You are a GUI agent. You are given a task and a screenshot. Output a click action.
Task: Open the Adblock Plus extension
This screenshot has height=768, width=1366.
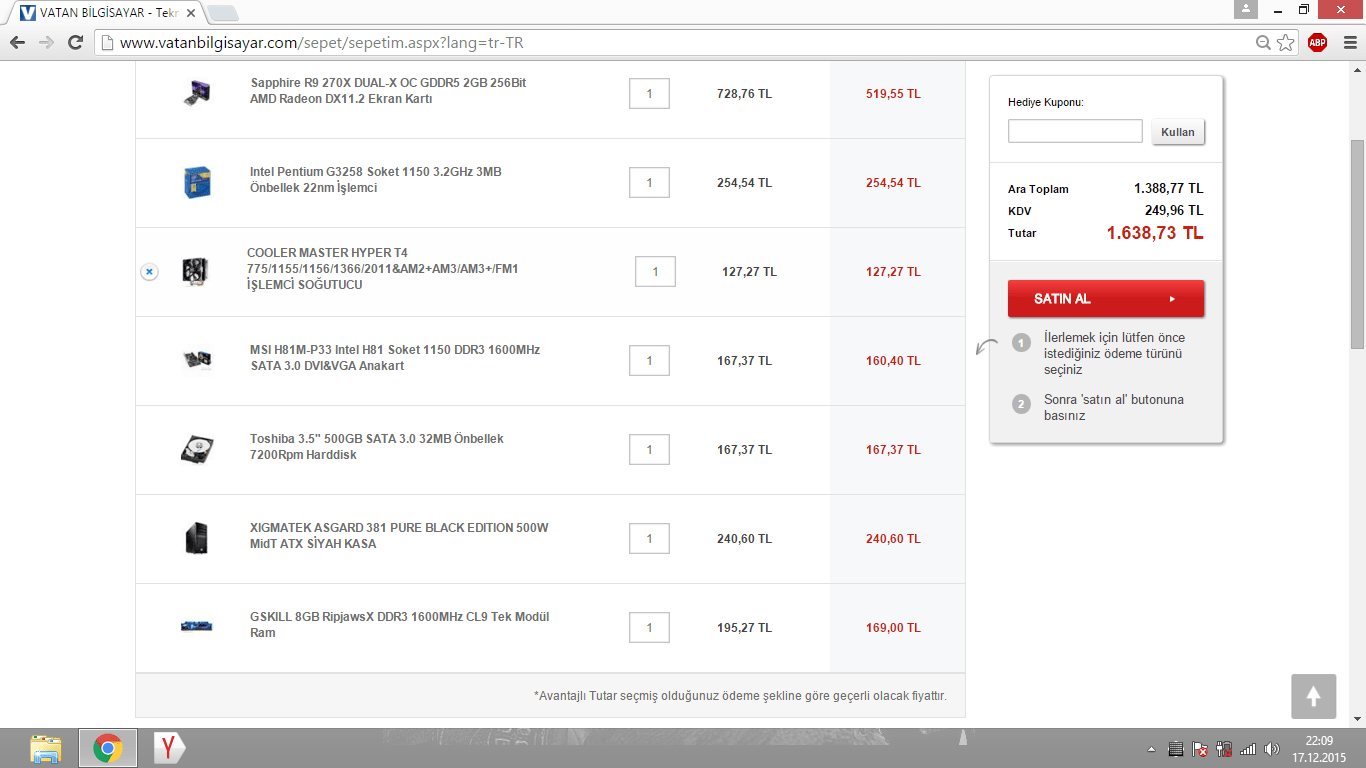(x=1317, y=42)
